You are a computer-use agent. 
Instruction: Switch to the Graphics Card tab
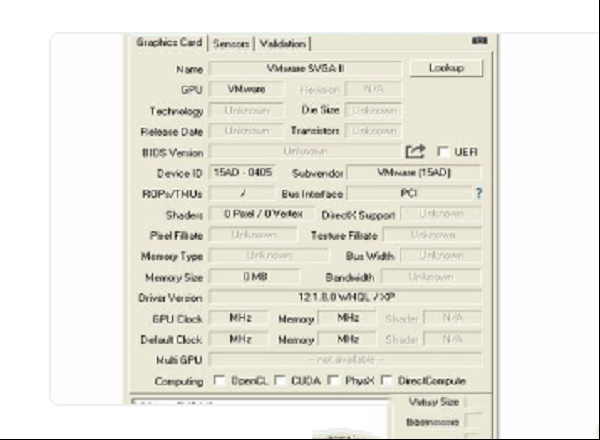169,42
